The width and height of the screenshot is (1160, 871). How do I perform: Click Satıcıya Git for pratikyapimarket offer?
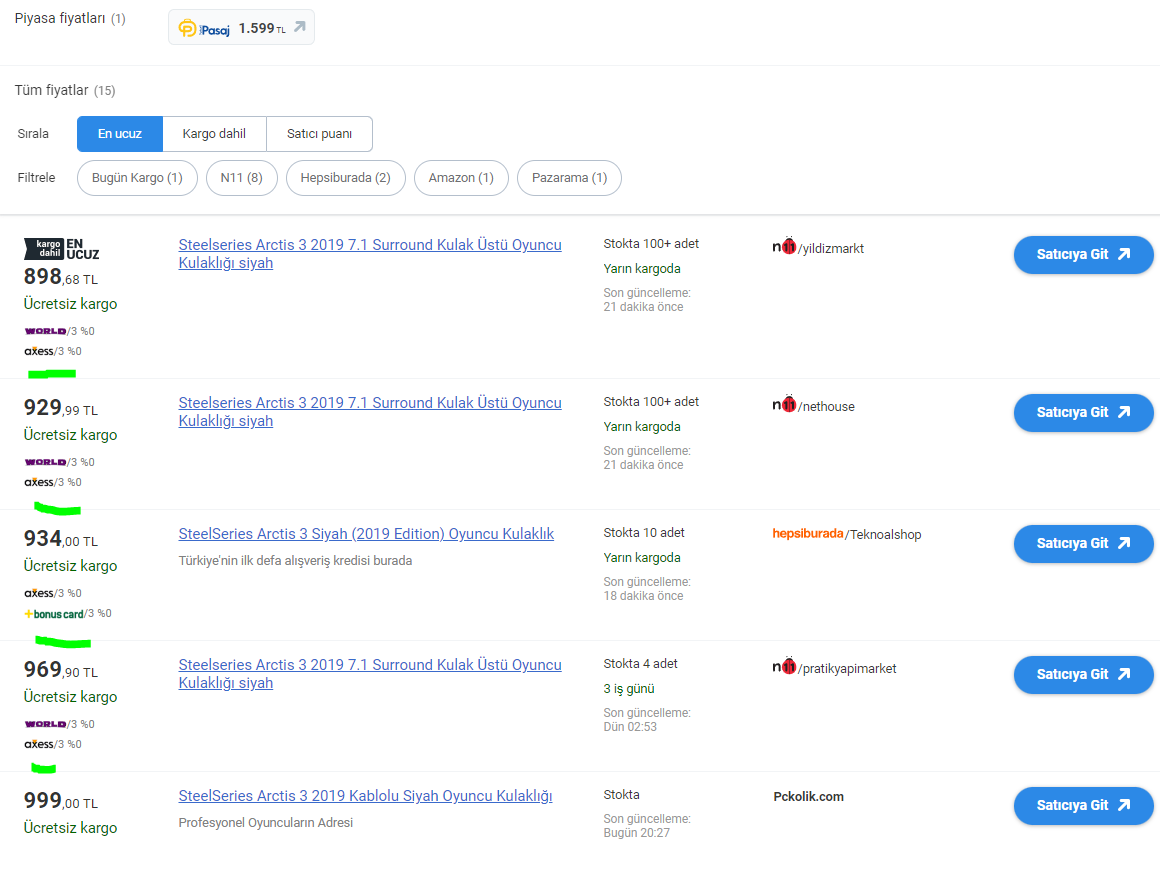pyautogui.click(x=1083, y=675)
